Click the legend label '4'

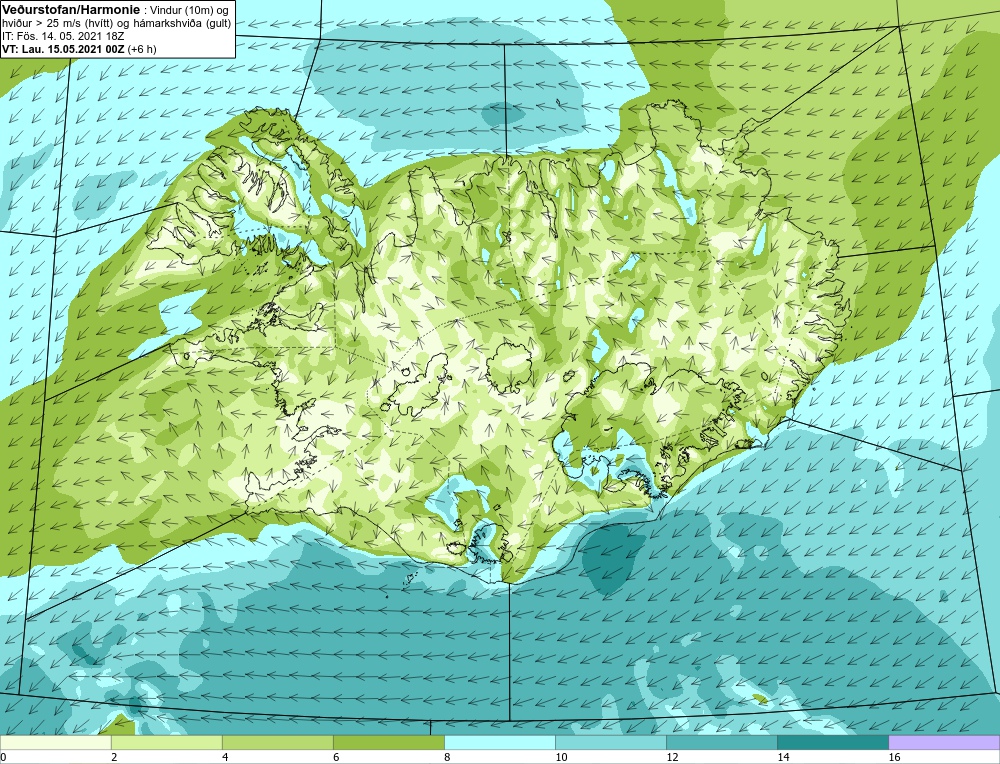coord(225,757)
